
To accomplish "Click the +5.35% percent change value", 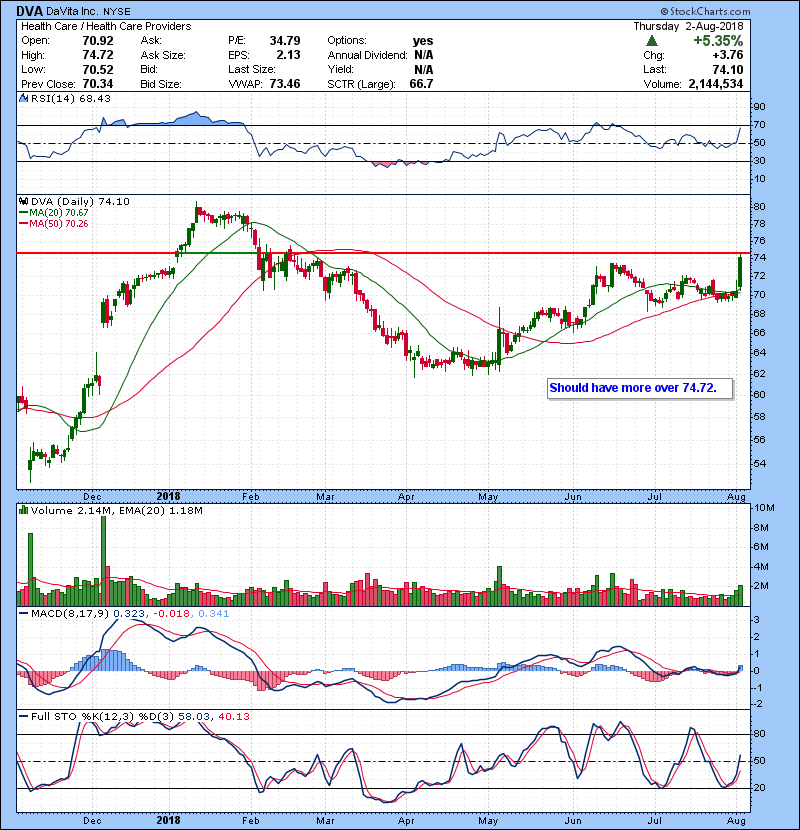I will [717, 41].
